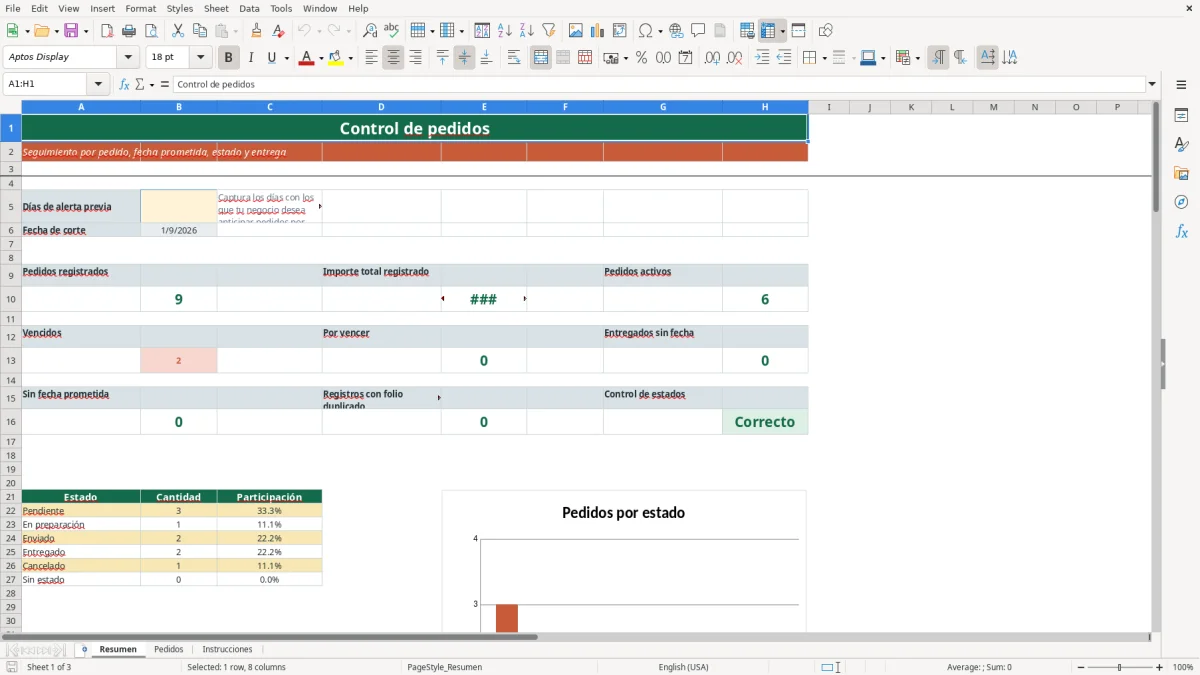Click the Insert Special Character omega icon
This screenshot has height=675, width=1200.
point(645,31)
